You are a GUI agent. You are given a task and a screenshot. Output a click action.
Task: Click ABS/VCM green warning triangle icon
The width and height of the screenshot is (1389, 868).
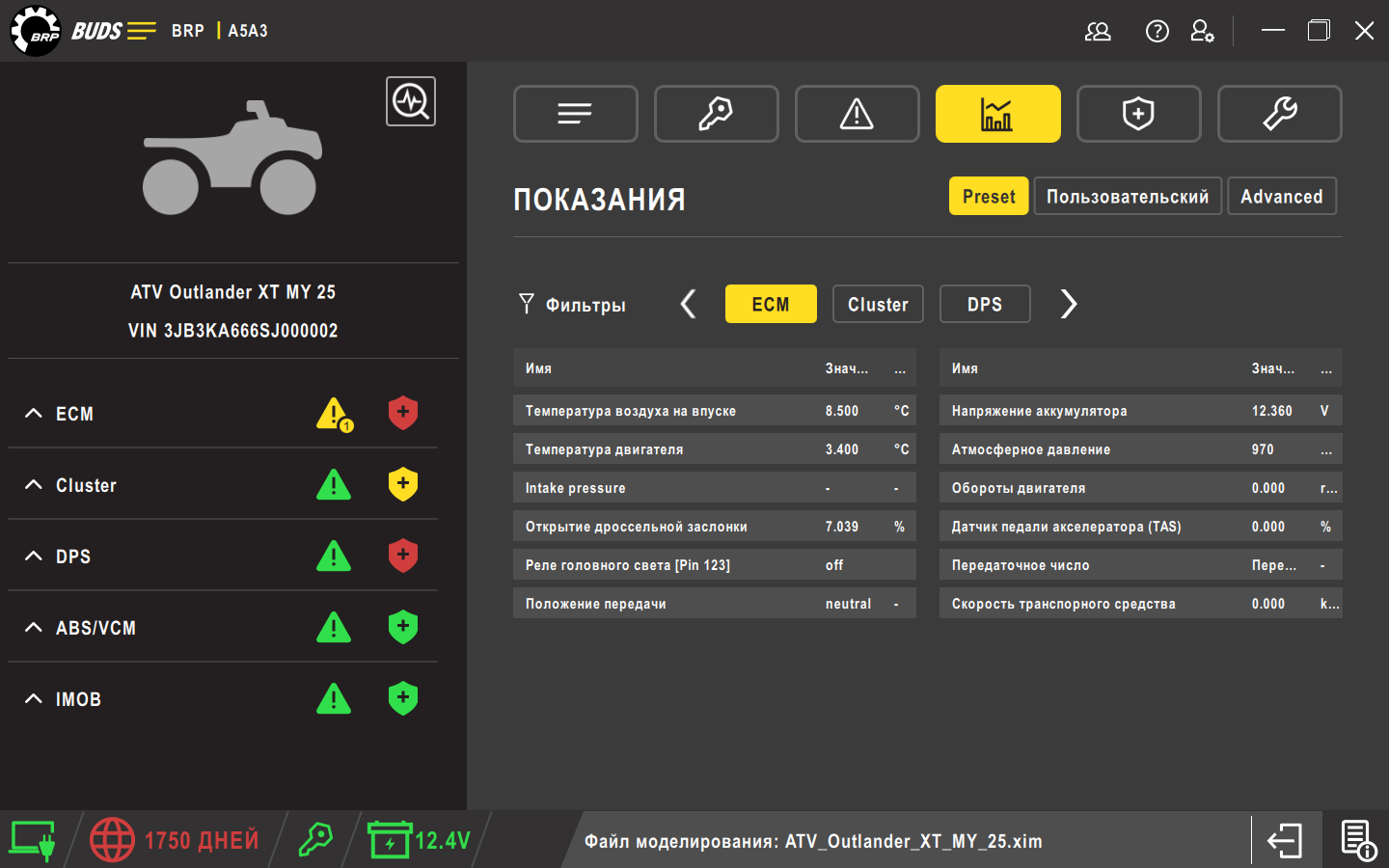(334, 627)
